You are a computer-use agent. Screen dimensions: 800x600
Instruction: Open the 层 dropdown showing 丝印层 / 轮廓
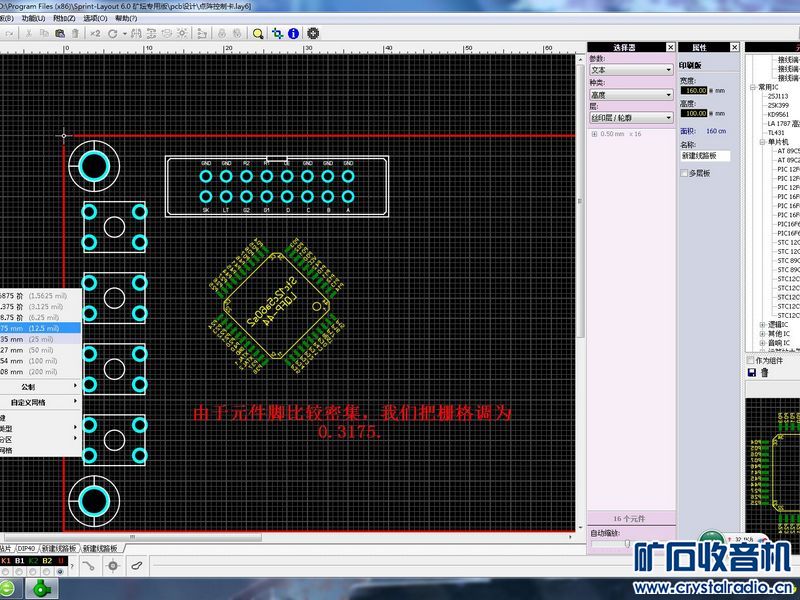point(630,118)
